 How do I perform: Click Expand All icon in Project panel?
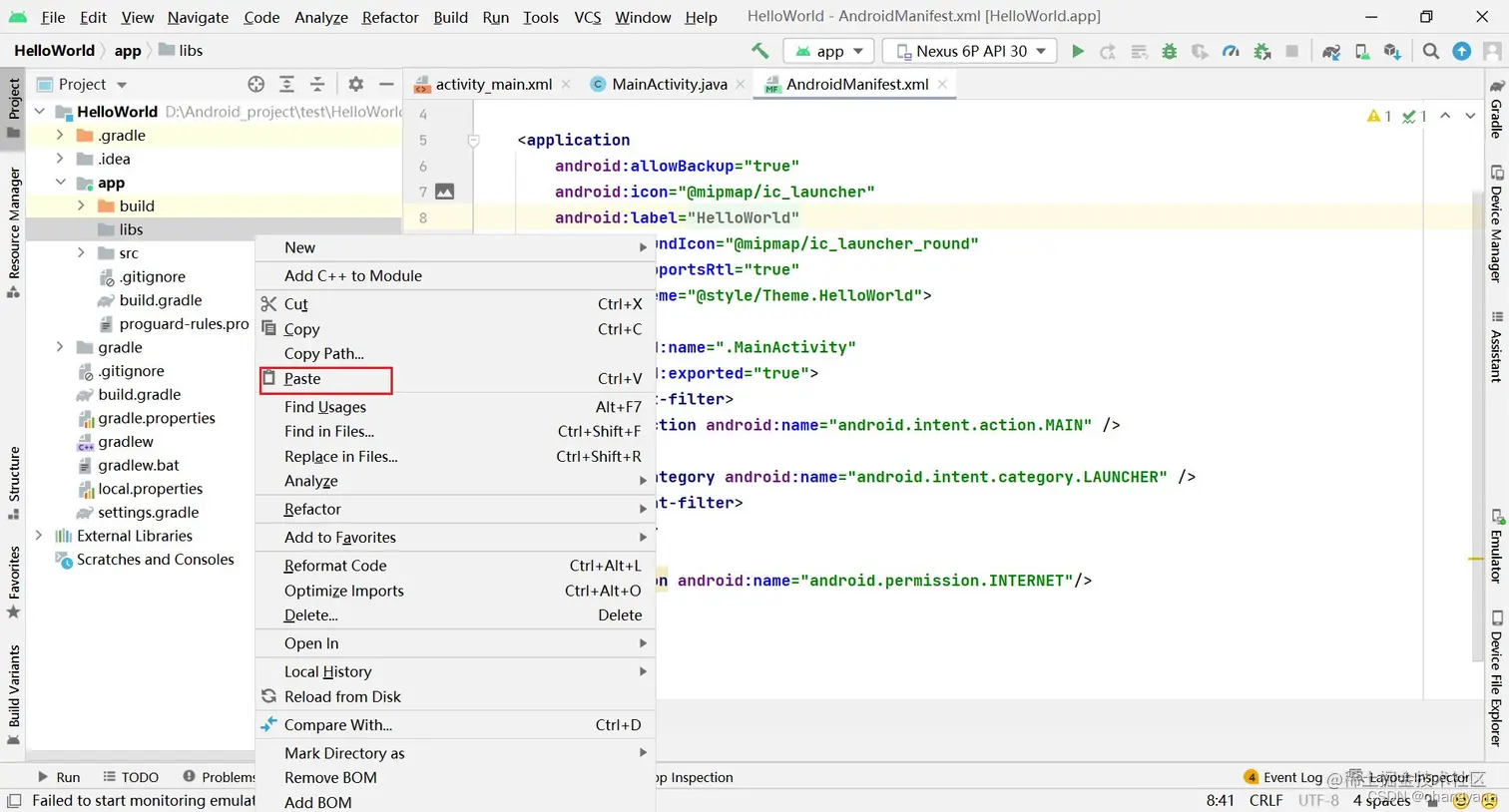pos(286,84)
